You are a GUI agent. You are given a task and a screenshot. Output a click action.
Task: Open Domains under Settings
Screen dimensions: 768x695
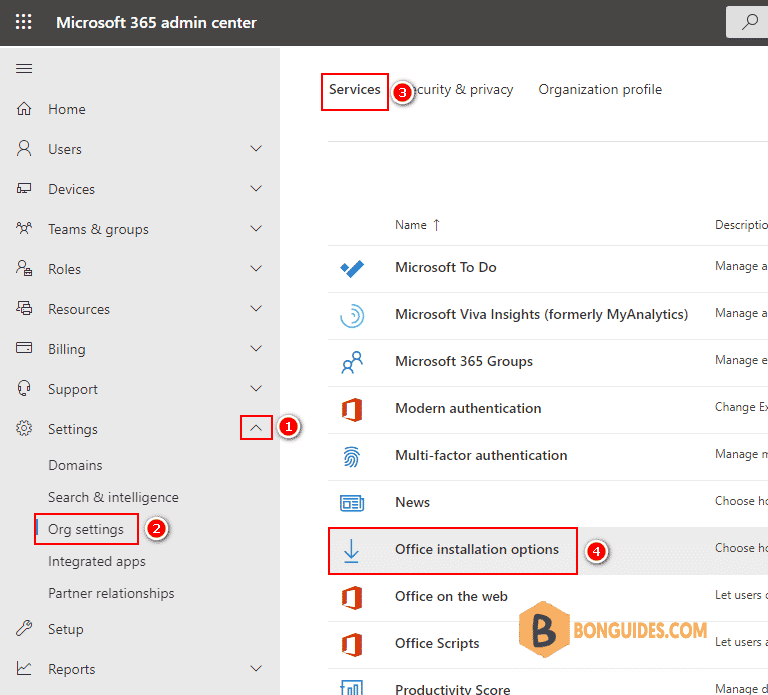click(75, 465)
